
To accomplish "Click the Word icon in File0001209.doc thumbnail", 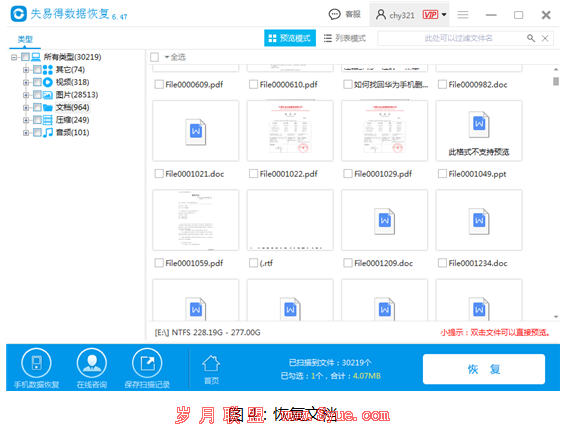I will click(x=385, y=221).
